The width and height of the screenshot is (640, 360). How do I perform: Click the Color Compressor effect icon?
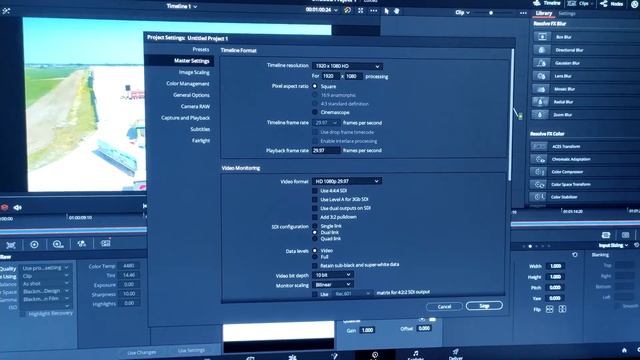(x=538, y=172)
